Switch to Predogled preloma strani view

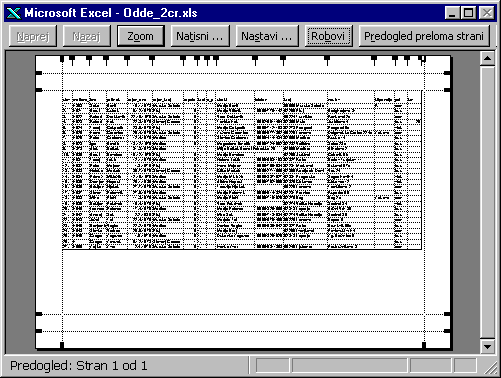(x=424, y=36)
